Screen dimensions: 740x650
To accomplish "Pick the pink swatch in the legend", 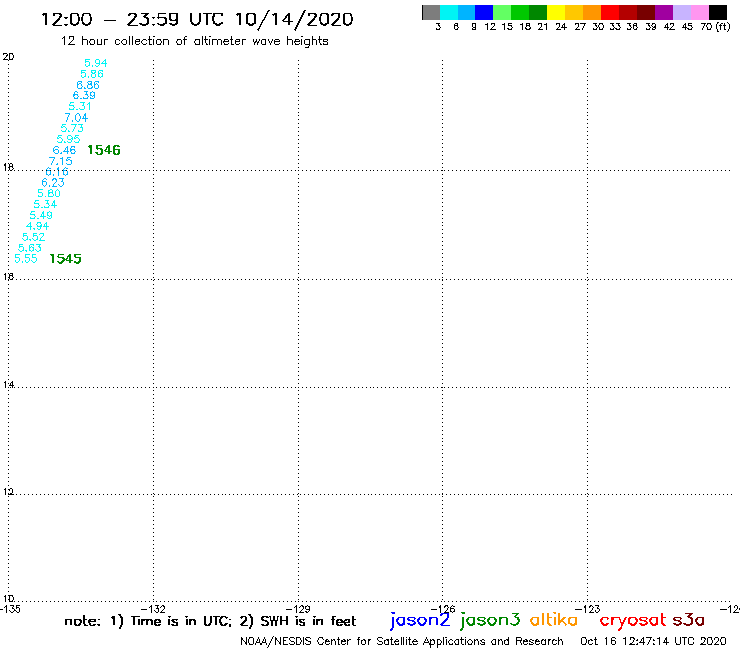I will coord(699,12).
